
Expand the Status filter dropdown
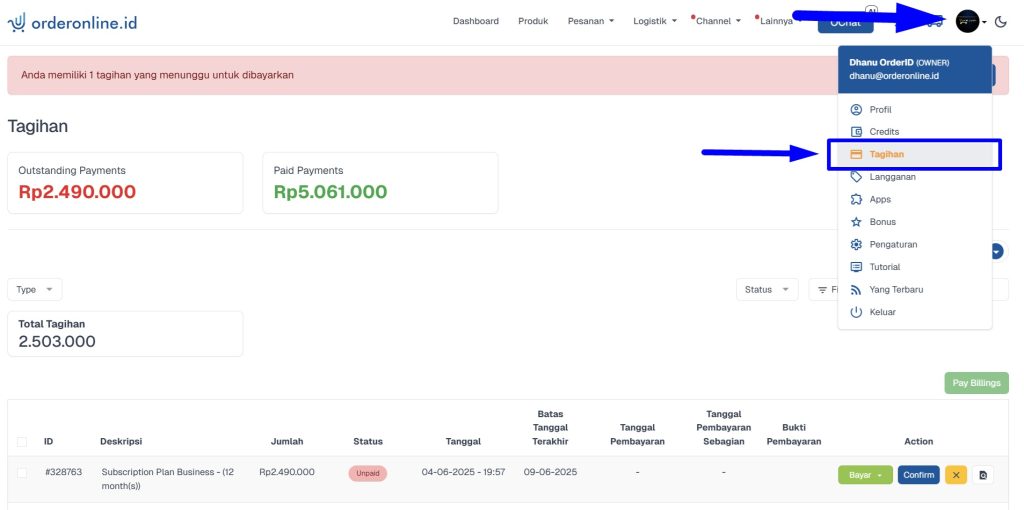[x=767, y=289]
